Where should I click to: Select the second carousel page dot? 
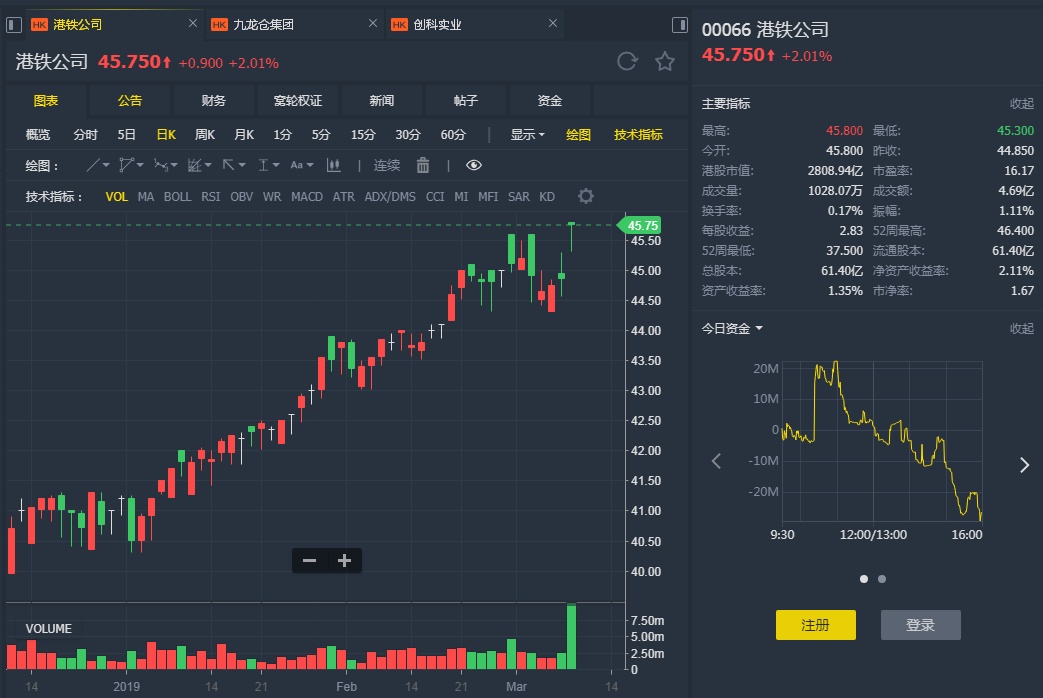click(881, 579)
